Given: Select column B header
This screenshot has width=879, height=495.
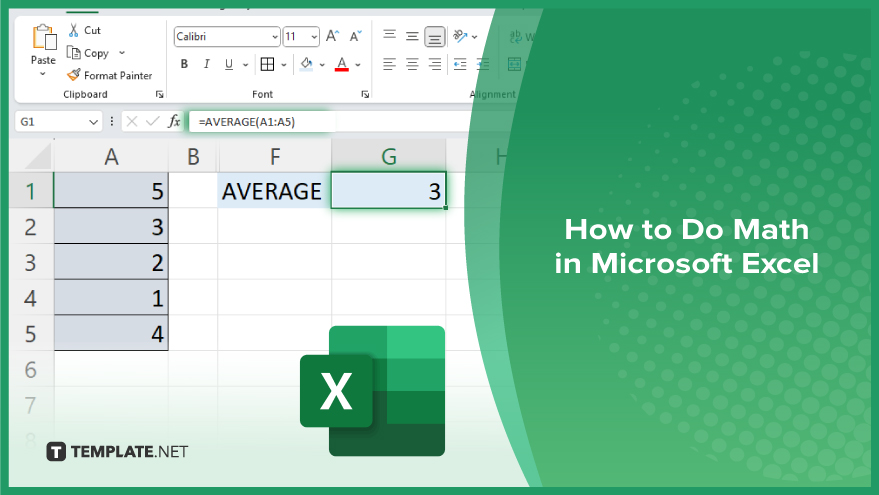Looking at the screenshot, I should [193, 156].
